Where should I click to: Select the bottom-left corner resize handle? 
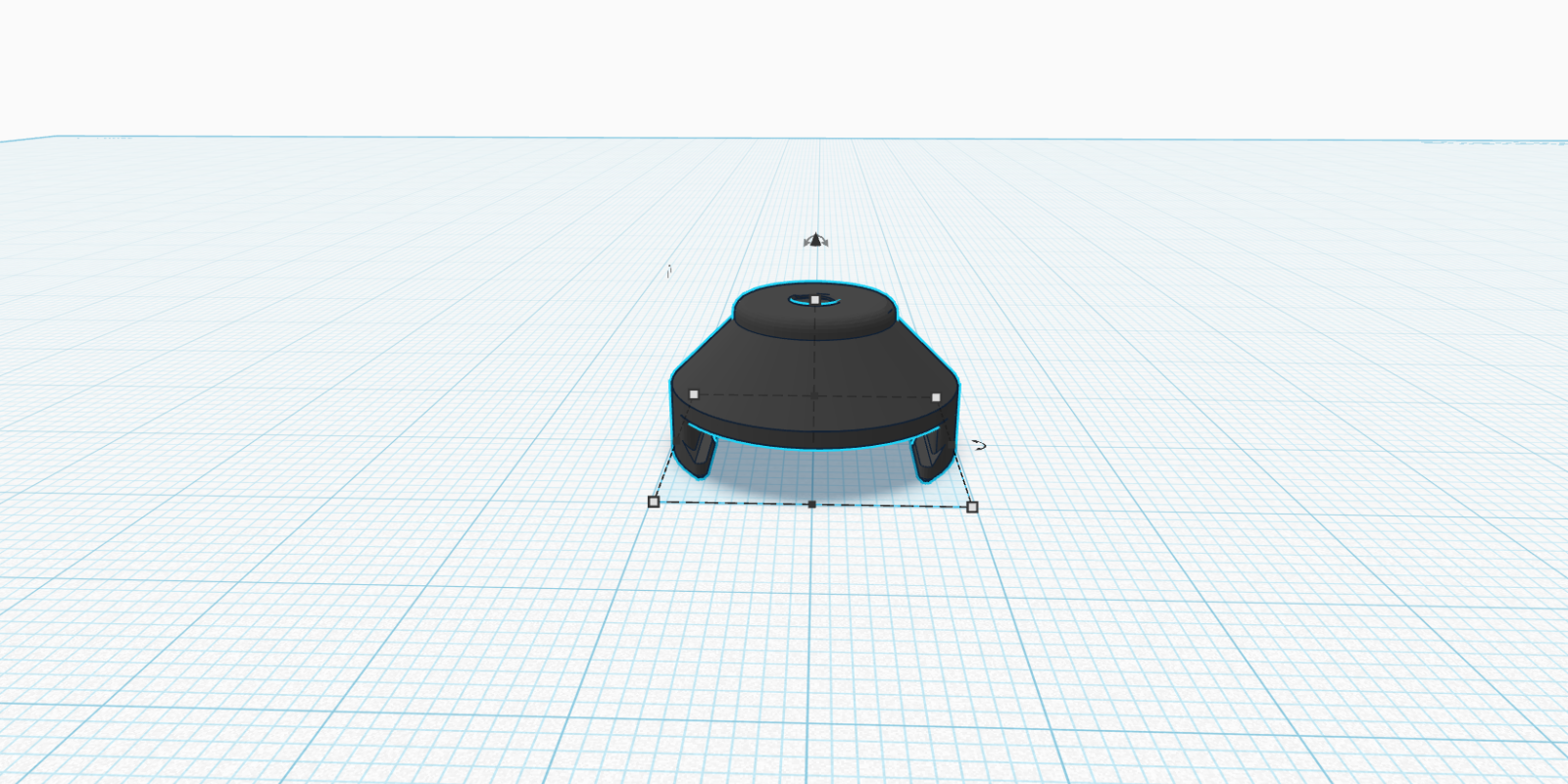654,502
